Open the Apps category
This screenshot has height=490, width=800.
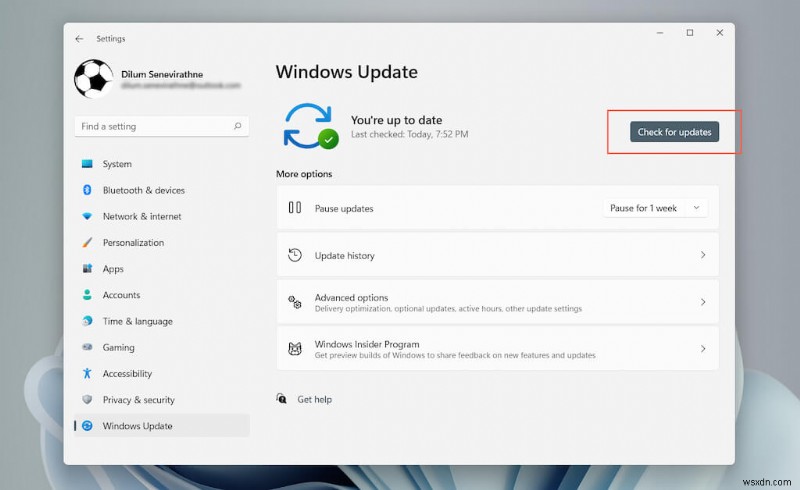[162, 268]
